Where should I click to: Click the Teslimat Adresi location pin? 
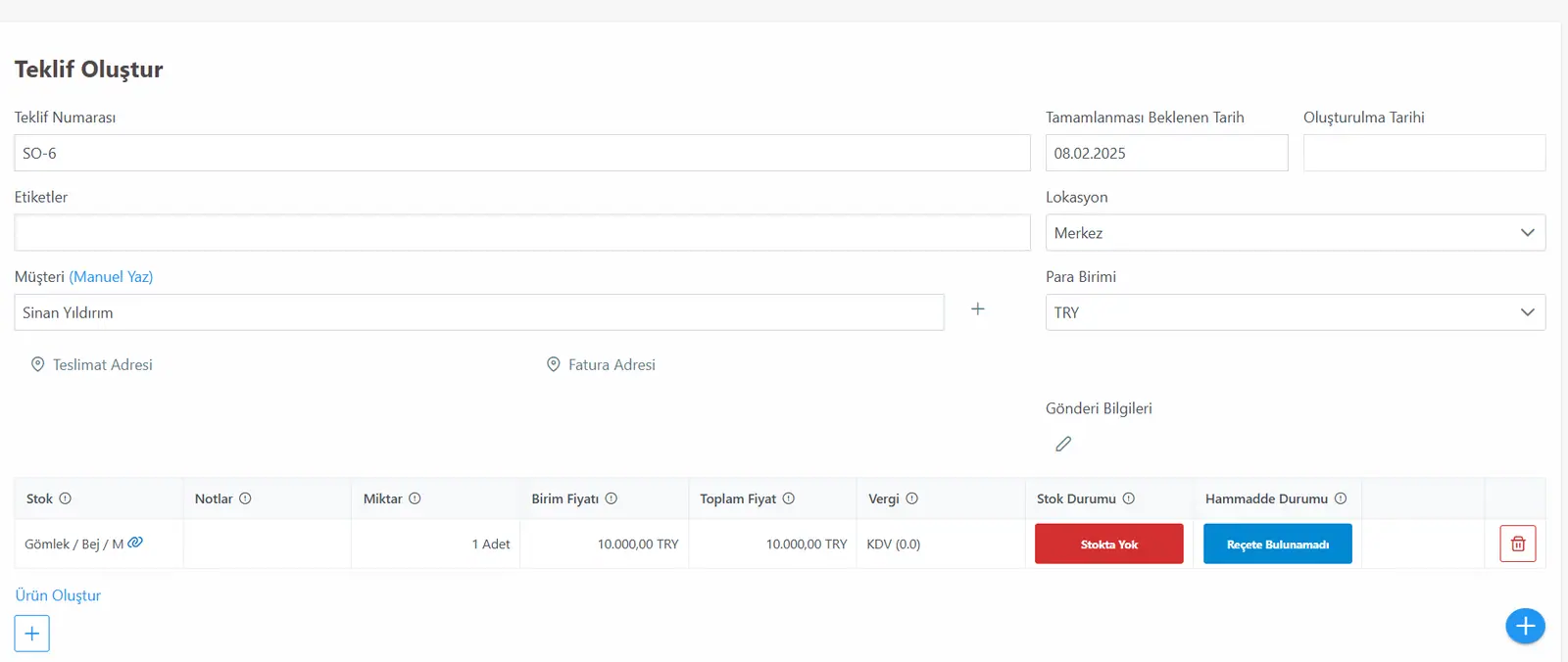pos(37,364)
